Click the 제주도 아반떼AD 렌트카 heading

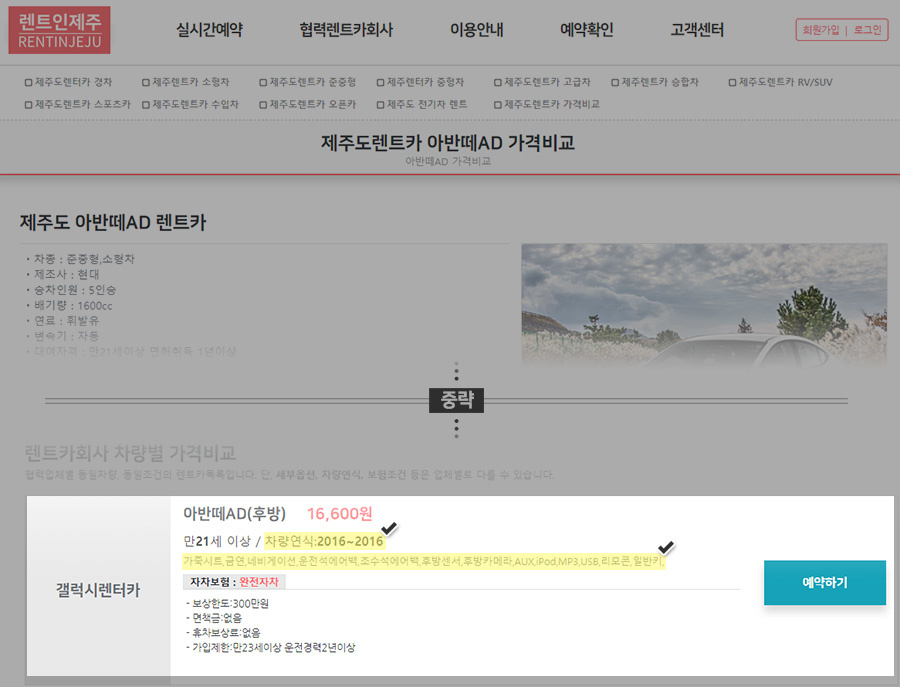pyautogui.click(x=113, y=222)
